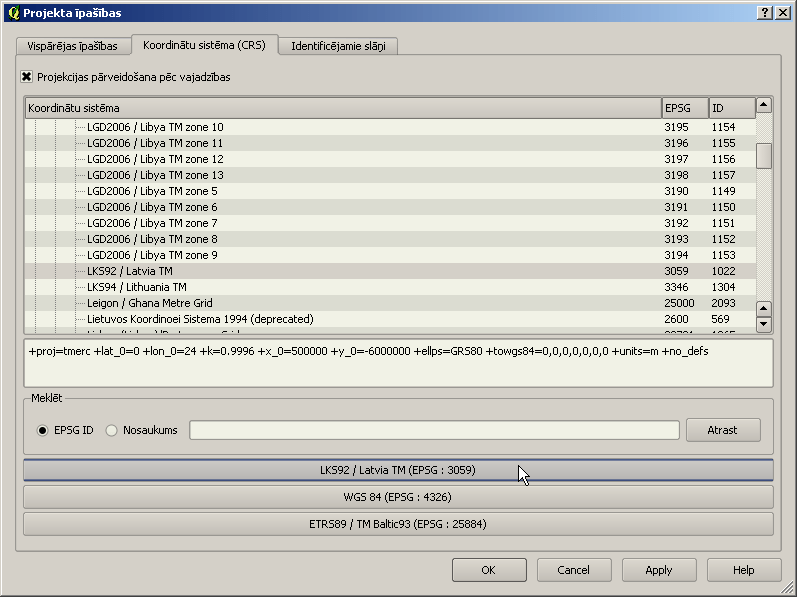Select LGD2006 / Libya TM zone 5 row
The width and height of the screenshot is (797, 597).
click(x=390, y=191)
